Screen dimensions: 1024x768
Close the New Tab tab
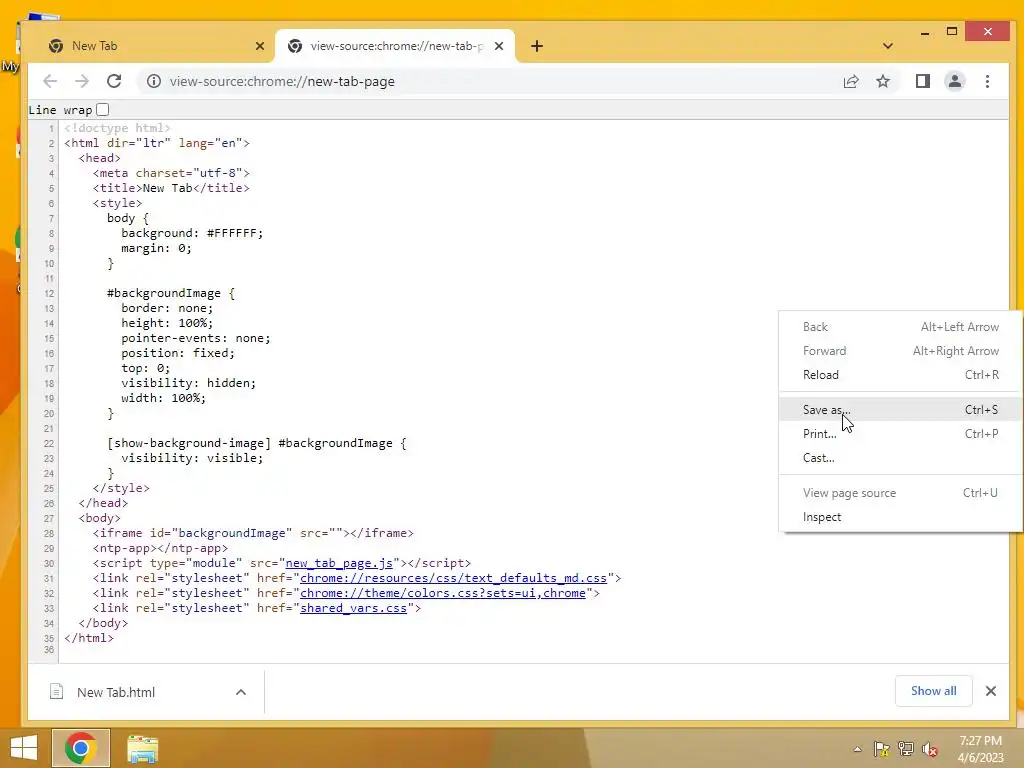(260, 46)
